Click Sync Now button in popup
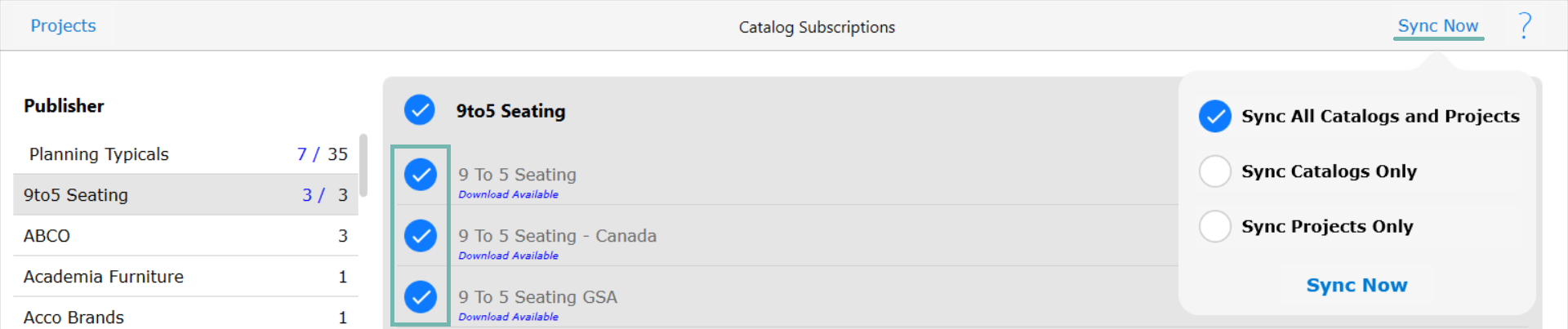Image resolution: width=1568 pixels, height=329 pixels. coord(1356,285)
